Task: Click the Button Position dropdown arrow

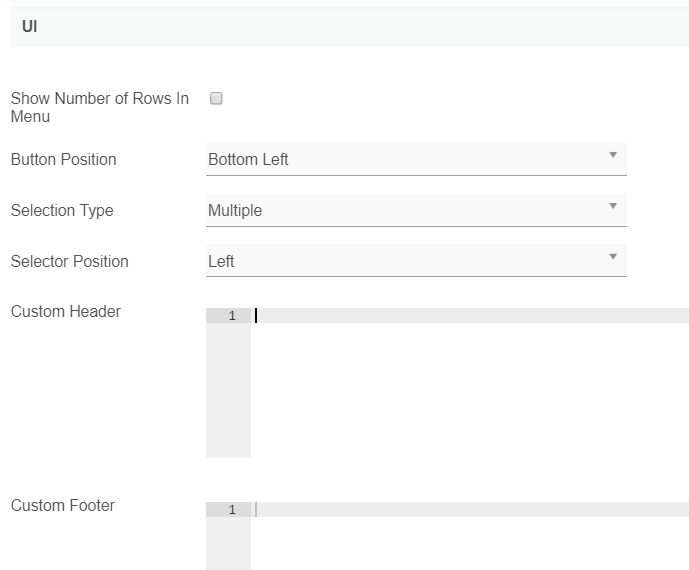Action: tap(612, 156)
